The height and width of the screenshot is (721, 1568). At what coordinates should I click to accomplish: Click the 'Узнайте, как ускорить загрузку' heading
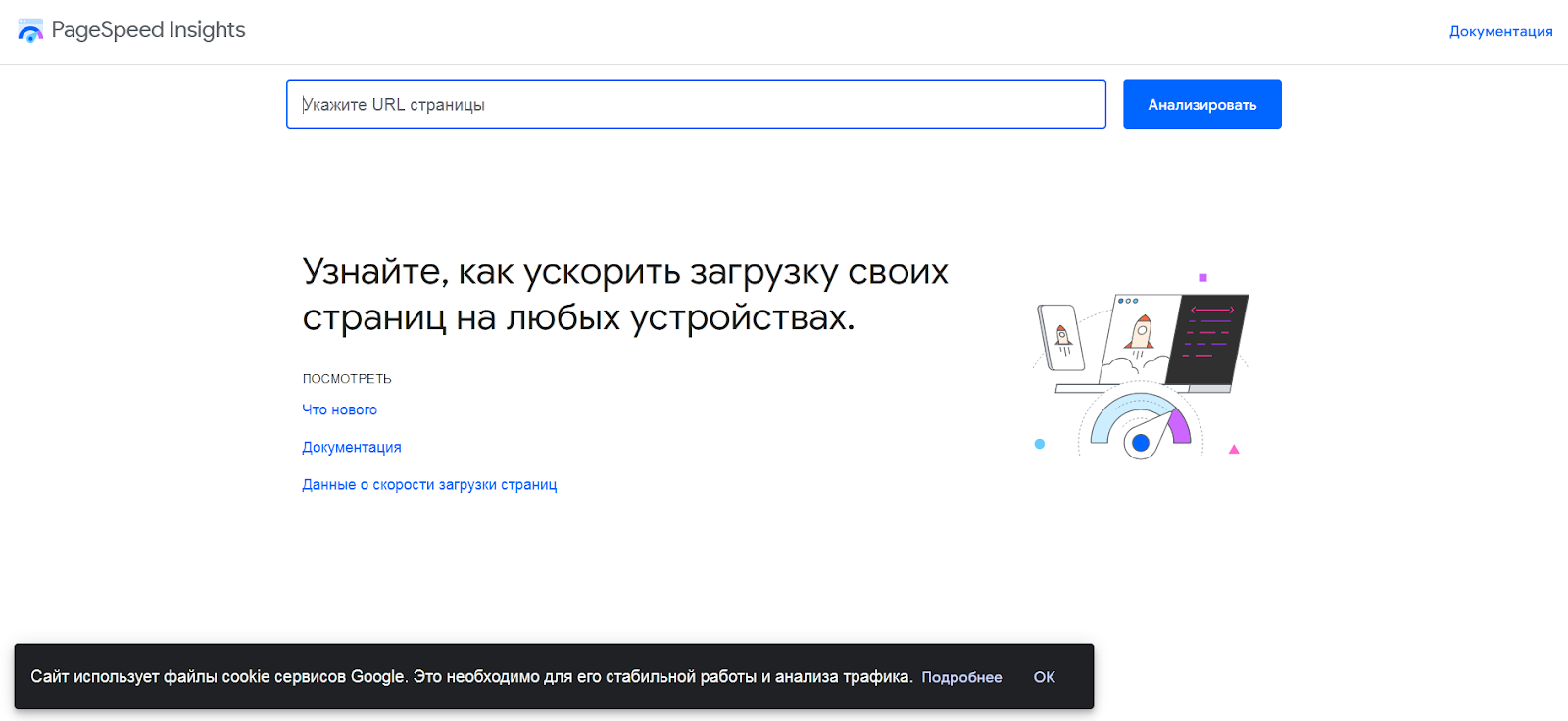pos(625,294)
